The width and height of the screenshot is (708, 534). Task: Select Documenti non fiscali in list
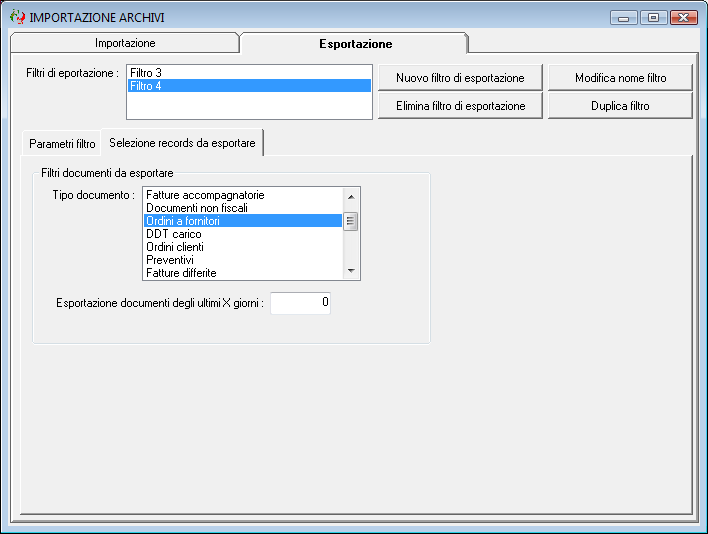point(243,208)
